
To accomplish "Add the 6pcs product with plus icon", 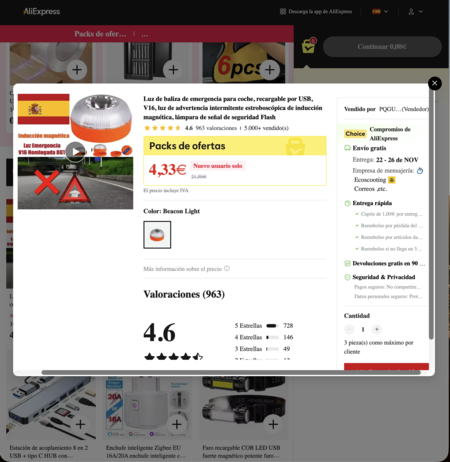I will pos(269,70).
